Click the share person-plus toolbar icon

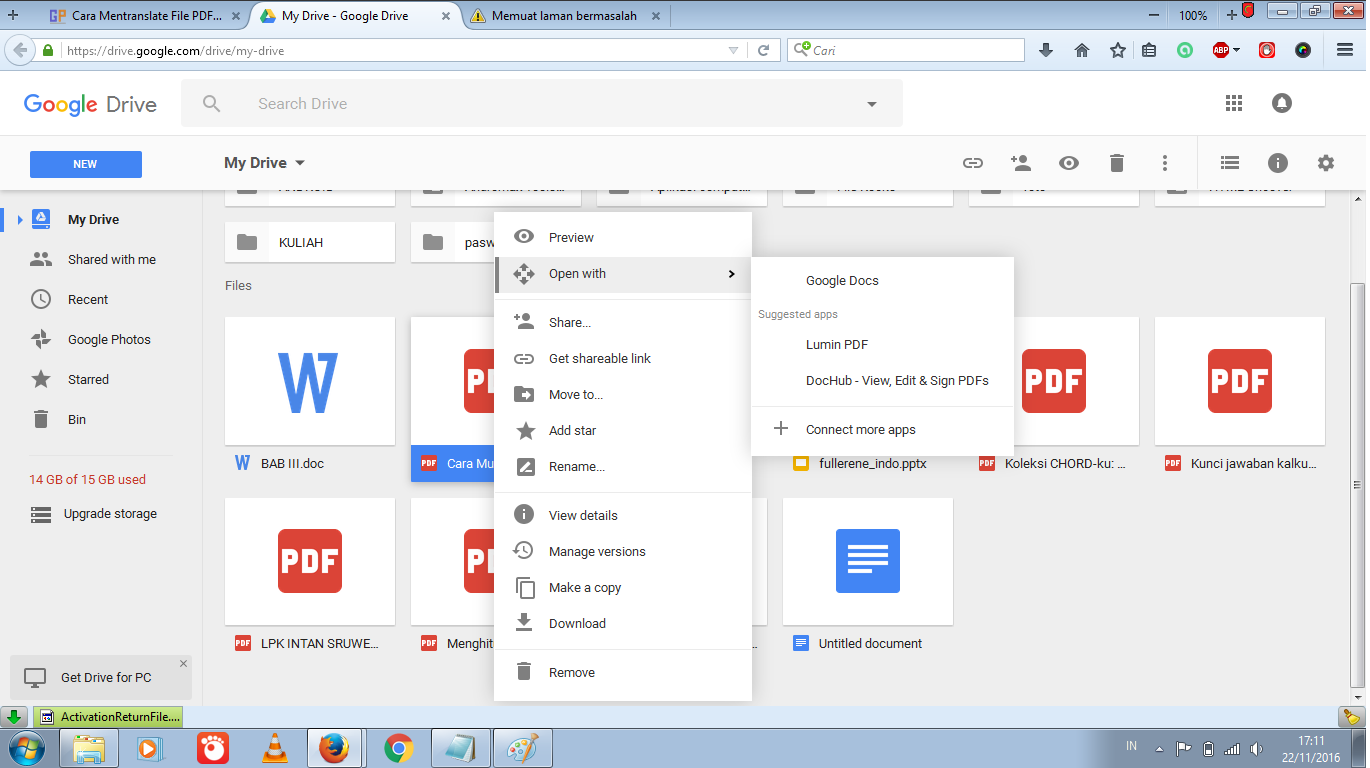point(1021,163)
